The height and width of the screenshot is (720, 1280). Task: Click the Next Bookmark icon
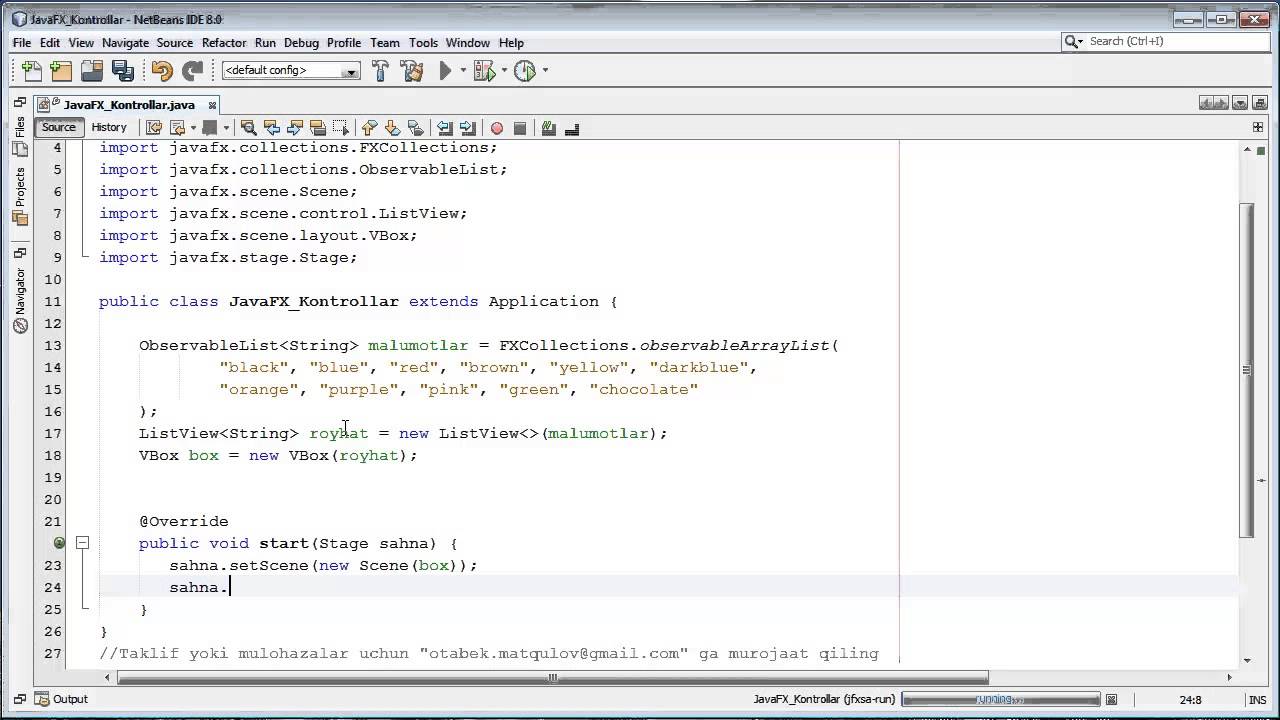click(392, 128)
